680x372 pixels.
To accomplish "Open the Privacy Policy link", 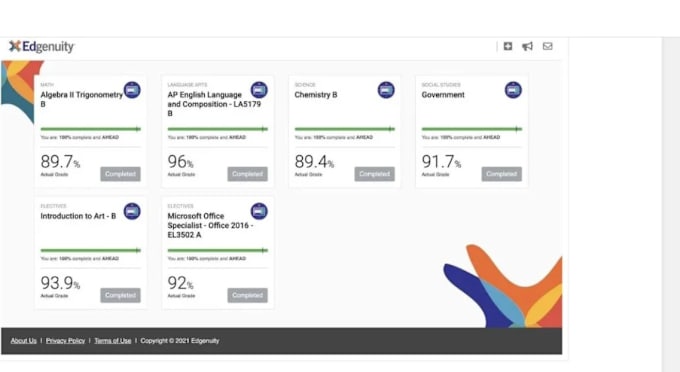I will [65, 341].
